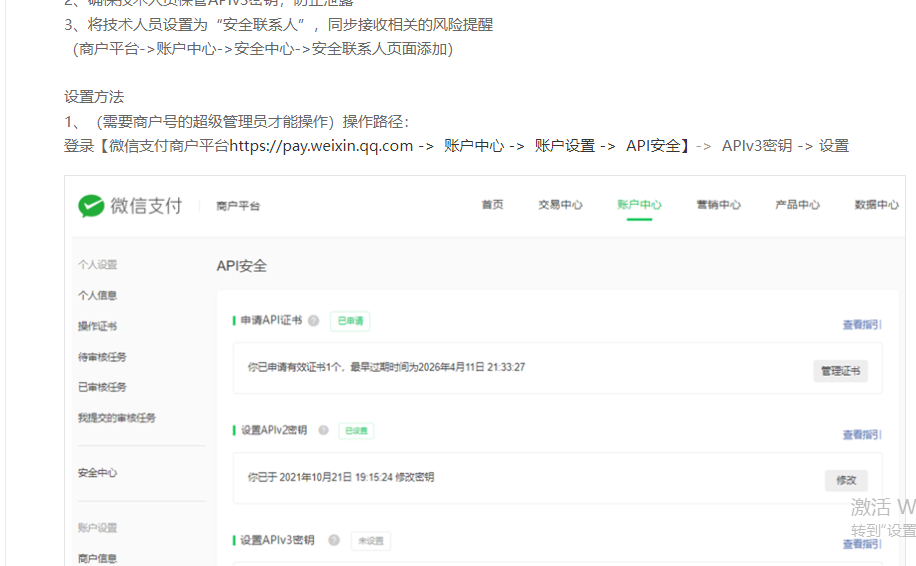Open 已审核任务 in sidebar
The image size is (916, 566).
click(x=102, y=387)
